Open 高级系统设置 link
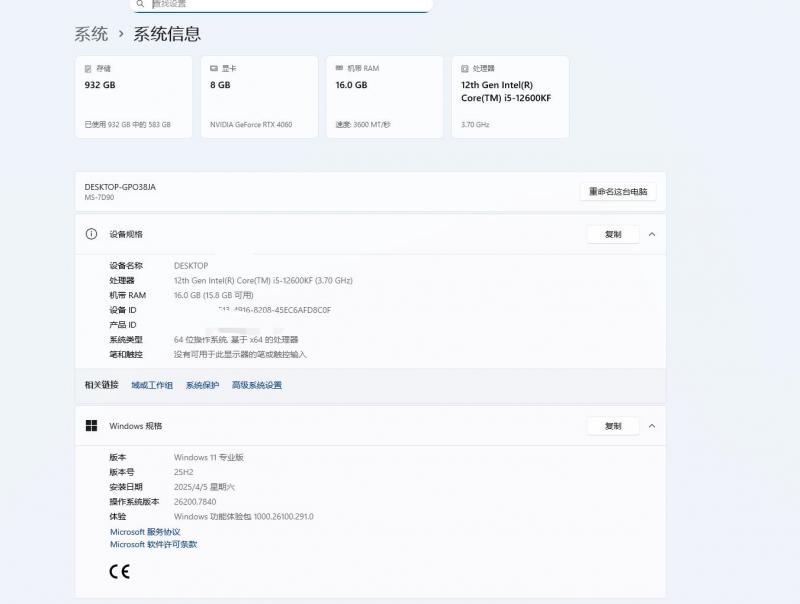The width and height of the screenshot is (800, 604). point(257,385)
